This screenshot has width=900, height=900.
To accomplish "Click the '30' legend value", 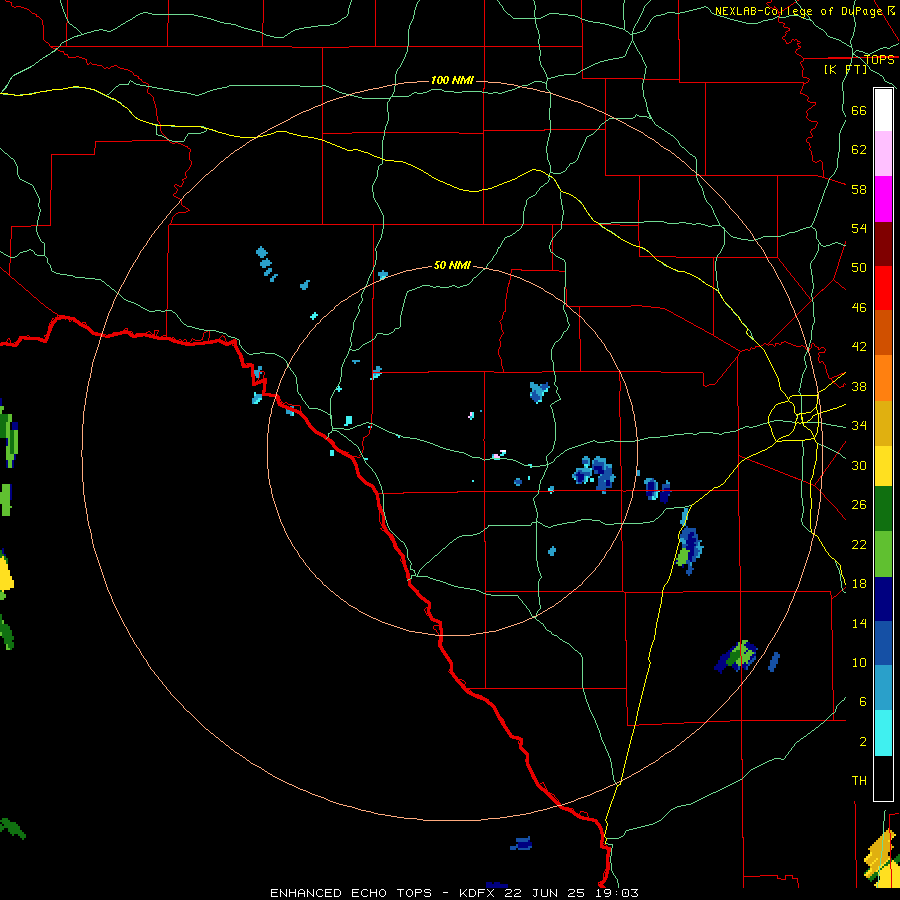I will click(x=859, y=465).
